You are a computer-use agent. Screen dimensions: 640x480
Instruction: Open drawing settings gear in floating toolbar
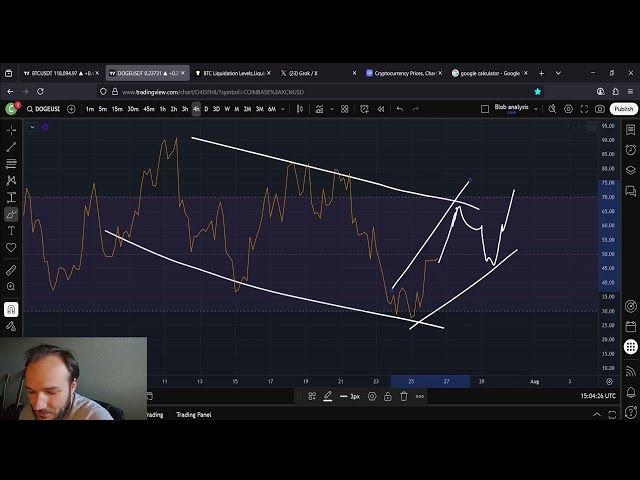(372, 396)
